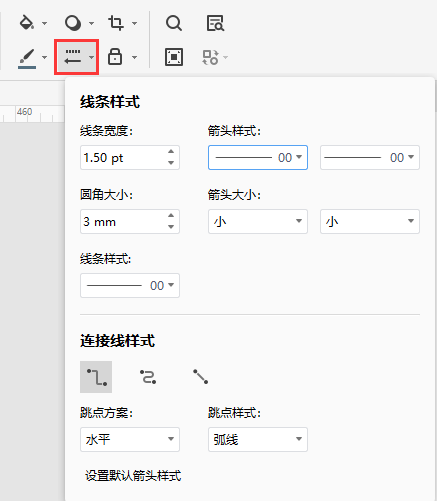This screenshot has height=501, width=437.
Task: Click the lock icon in the toolbar
Action: 115,57
